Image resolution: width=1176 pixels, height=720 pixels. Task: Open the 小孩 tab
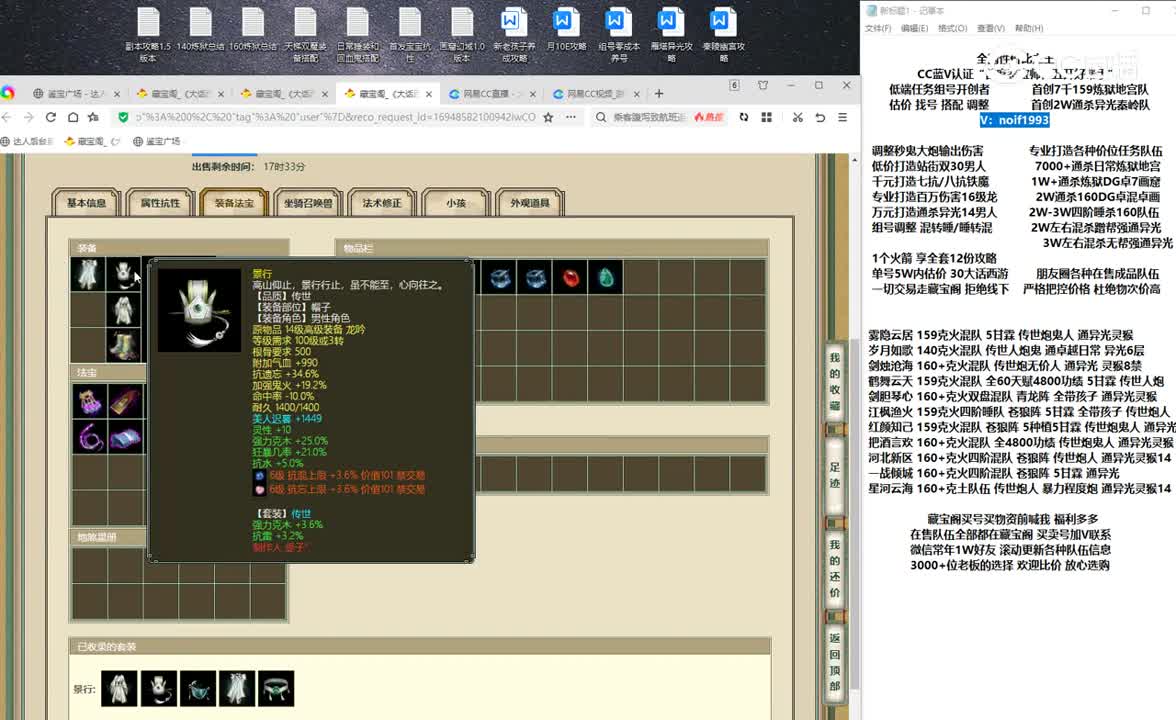coord(456,202)
